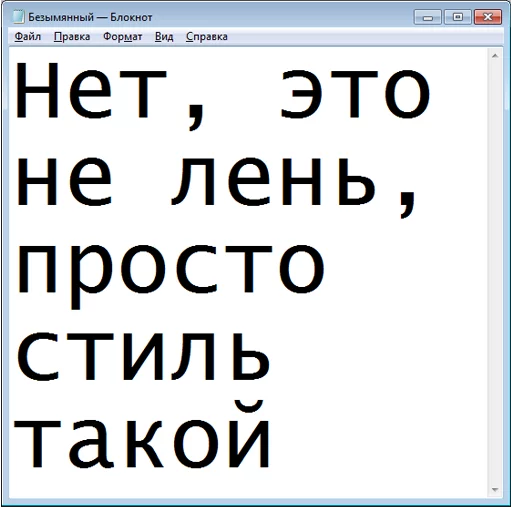Image resolution: width=512 pixels, height=507 pixels.
Task: Click the first "просто" on line three
Action: pos(170,277)
